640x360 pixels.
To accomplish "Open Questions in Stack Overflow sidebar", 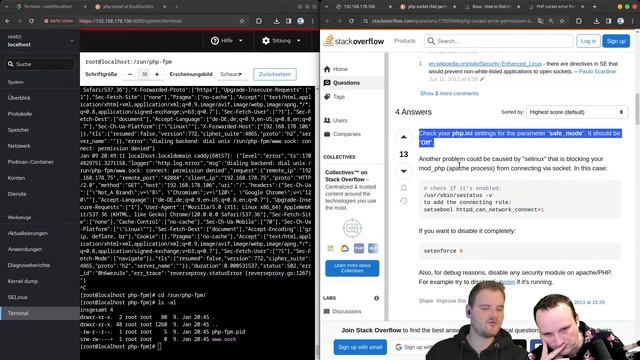I will 353,82.
